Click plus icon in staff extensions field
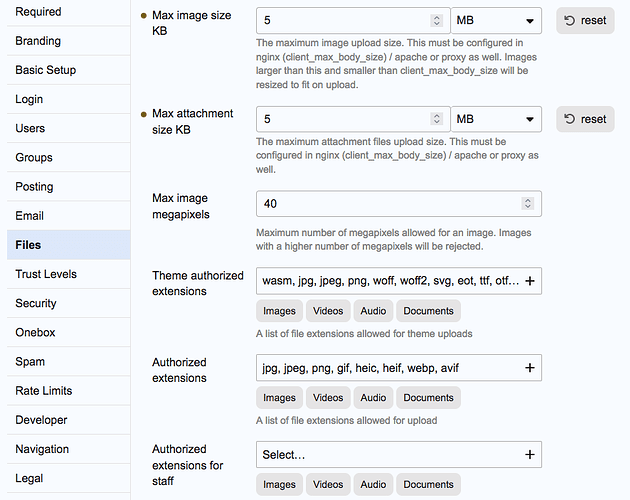 [x=530, y=455]
